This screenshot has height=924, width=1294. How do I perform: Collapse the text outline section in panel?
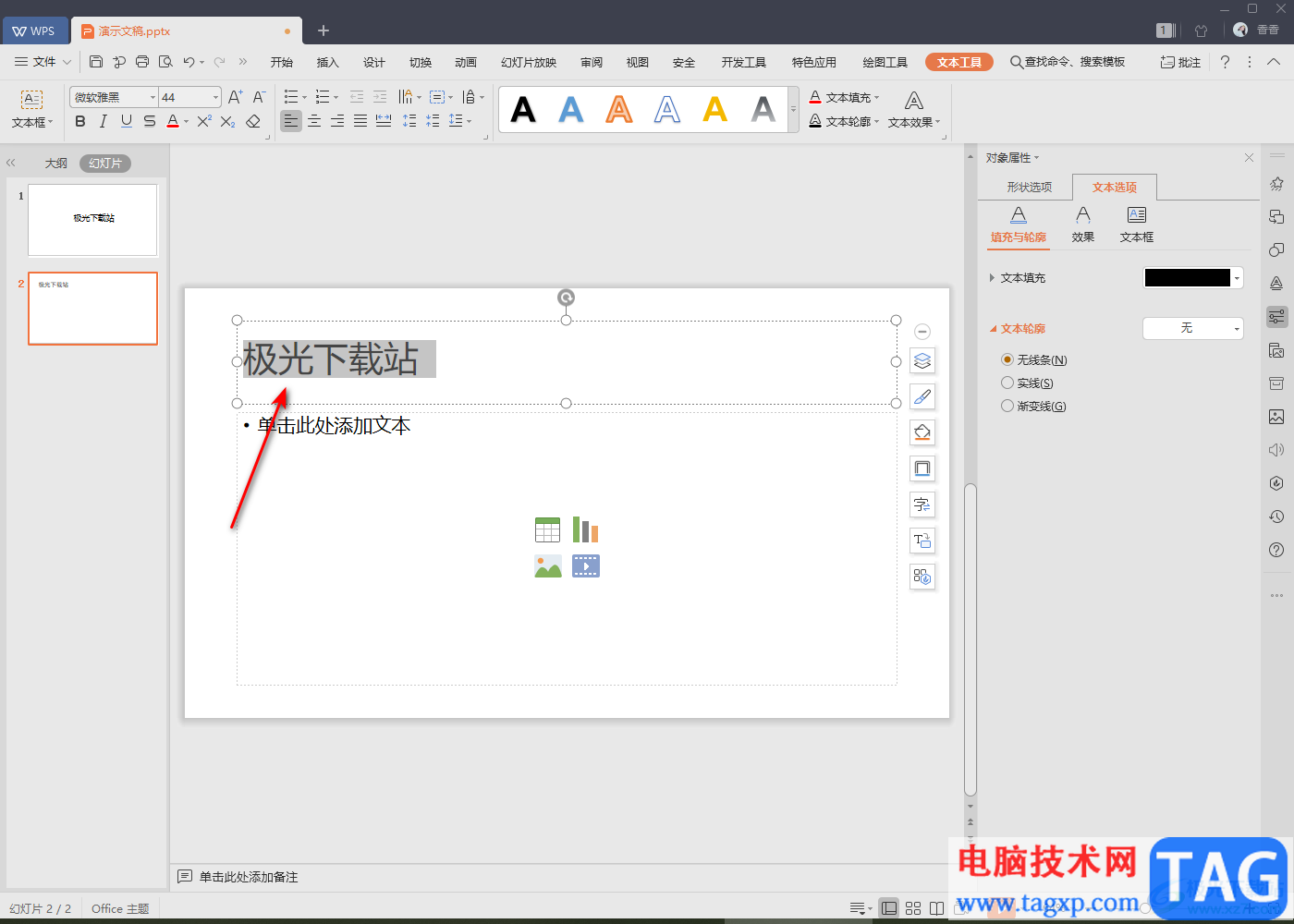pos(994,328)
